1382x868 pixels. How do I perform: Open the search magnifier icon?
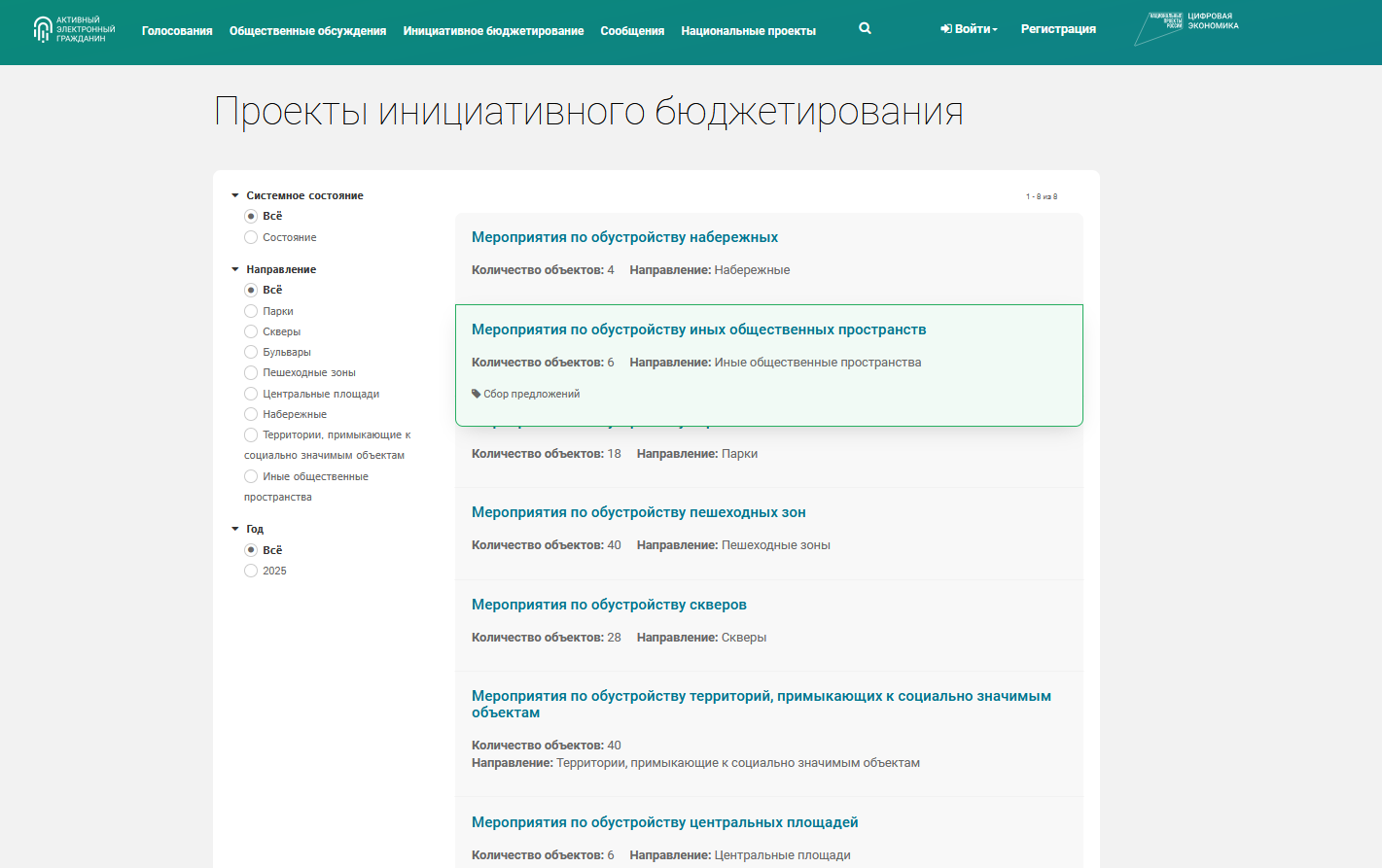point(865,28)
